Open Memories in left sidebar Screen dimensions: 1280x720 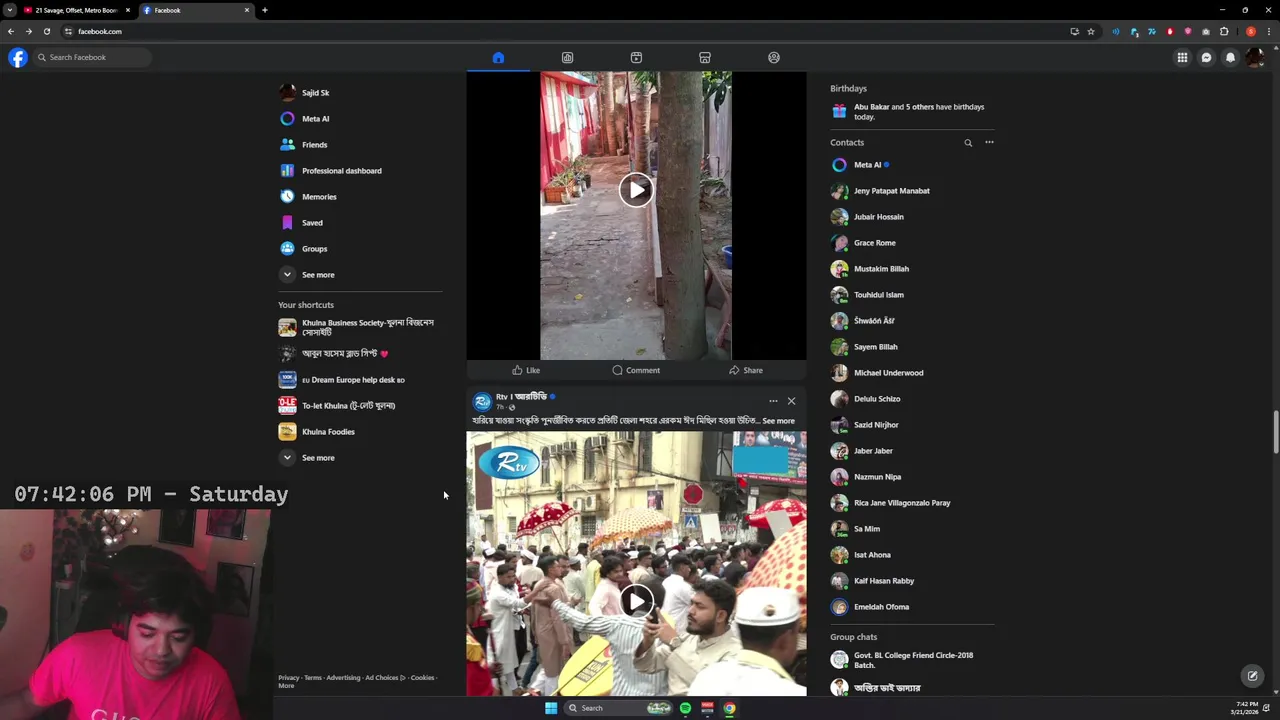359,196
